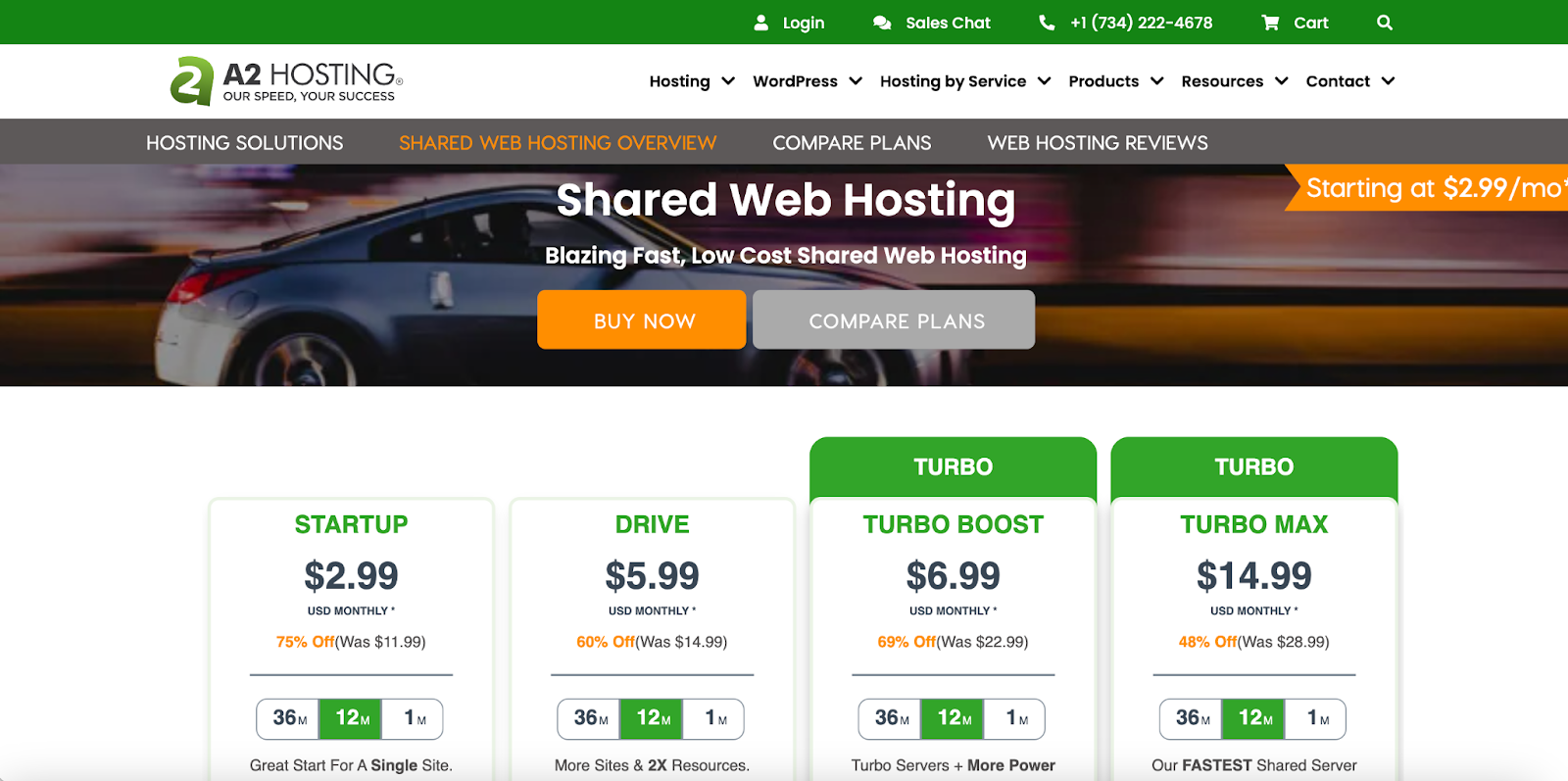1568x781 pixels.
Task: Click the $2.99 Startup price
Action: tap(351, 576)
